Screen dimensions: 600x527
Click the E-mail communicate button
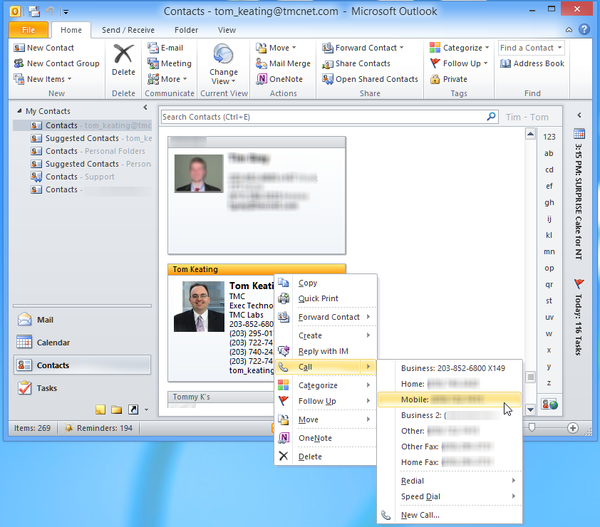tap(165, 47)
